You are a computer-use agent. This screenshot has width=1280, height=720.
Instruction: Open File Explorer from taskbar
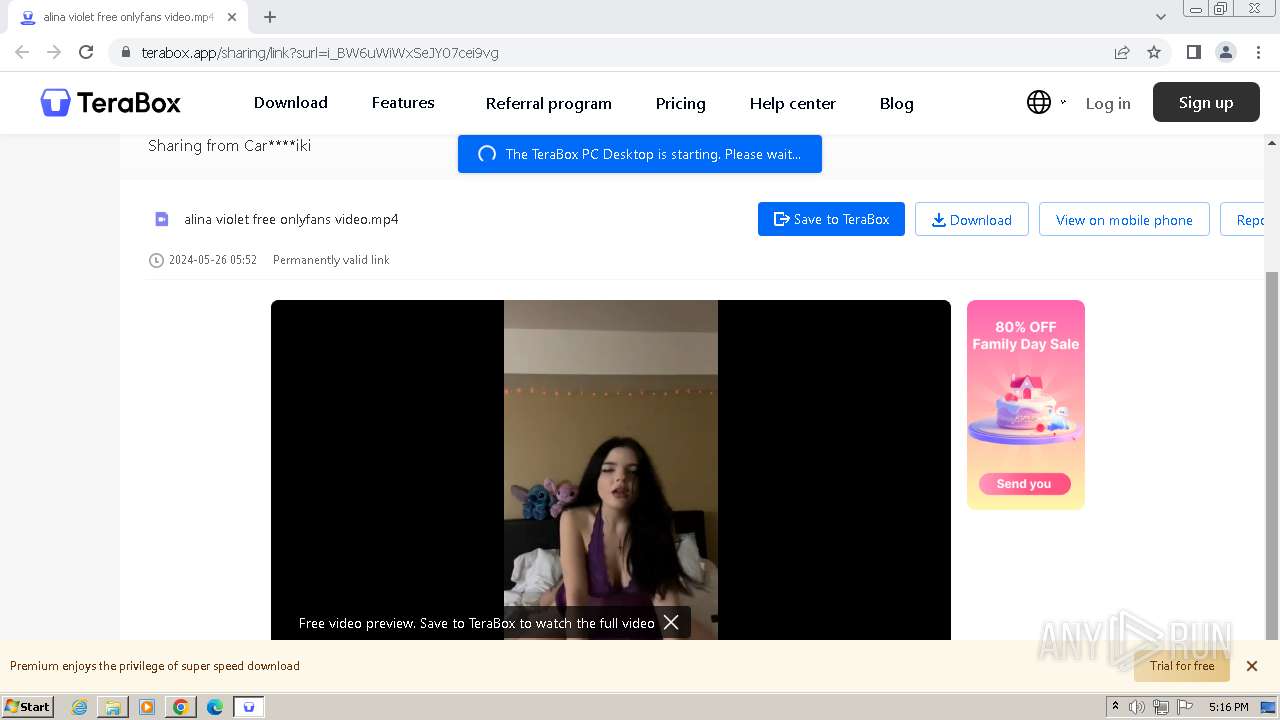tap(113, 707)
